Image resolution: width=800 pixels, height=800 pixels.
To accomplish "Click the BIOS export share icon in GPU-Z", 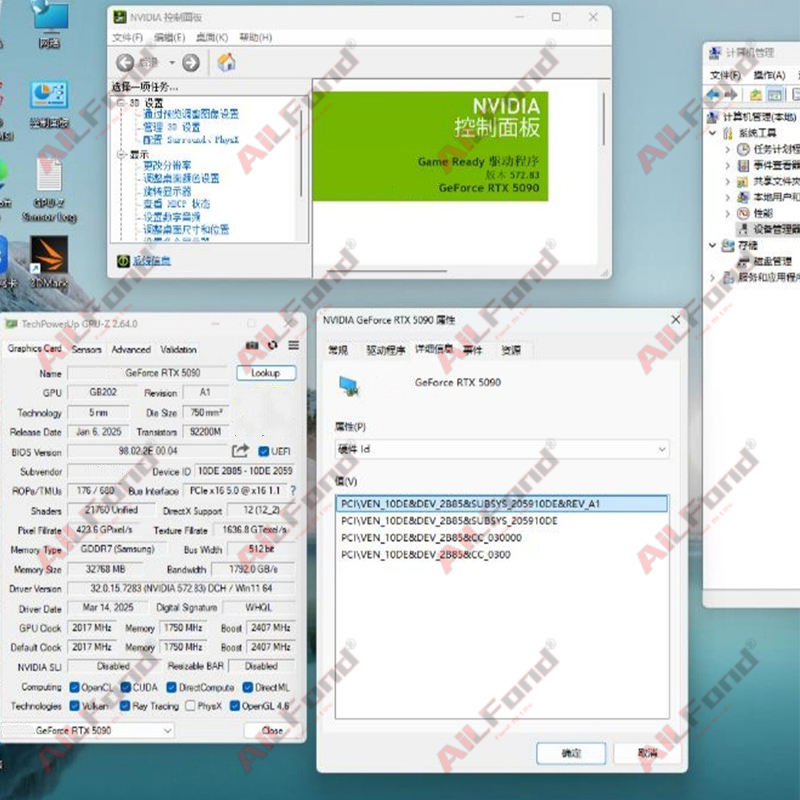I will [240, 451].
